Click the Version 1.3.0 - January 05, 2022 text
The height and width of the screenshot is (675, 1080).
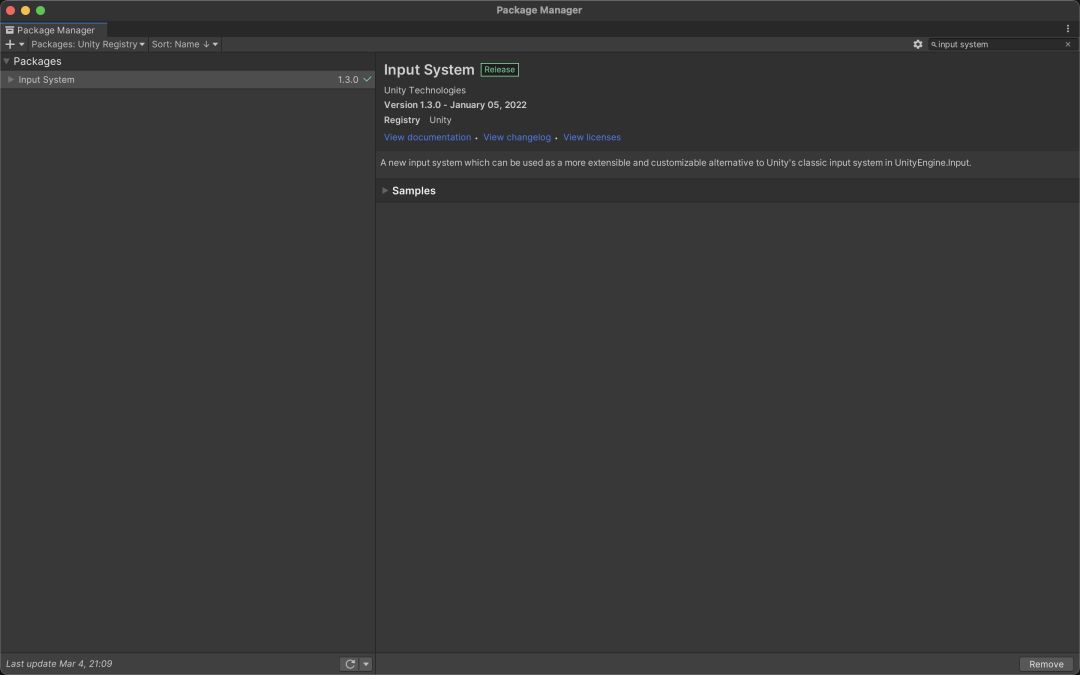[455, 105]
